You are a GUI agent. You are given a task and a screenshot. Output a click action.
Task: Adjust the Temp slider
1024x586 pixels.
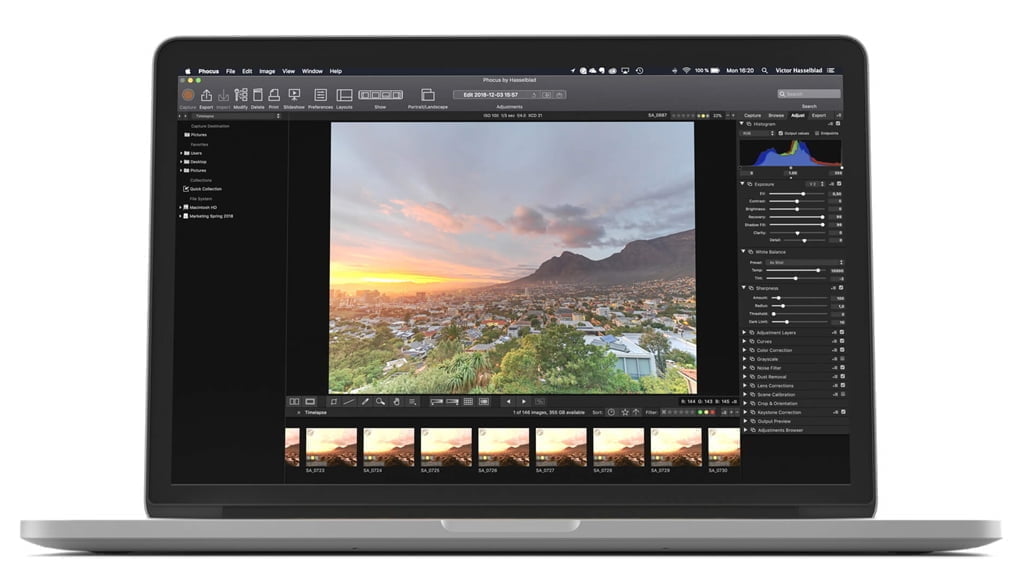[797, 270]
